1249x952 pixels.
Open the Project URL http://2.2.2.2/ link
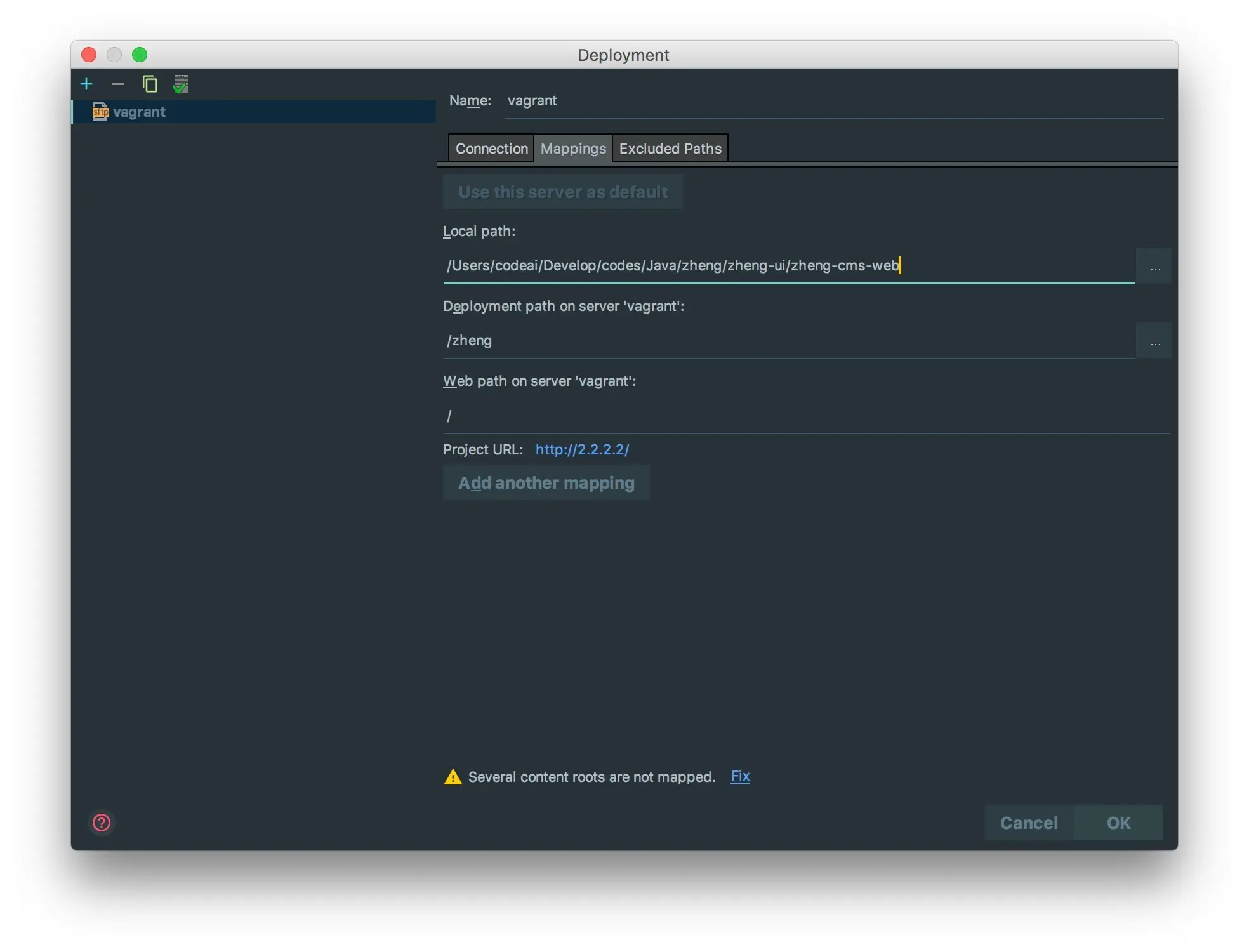[582, 449]
